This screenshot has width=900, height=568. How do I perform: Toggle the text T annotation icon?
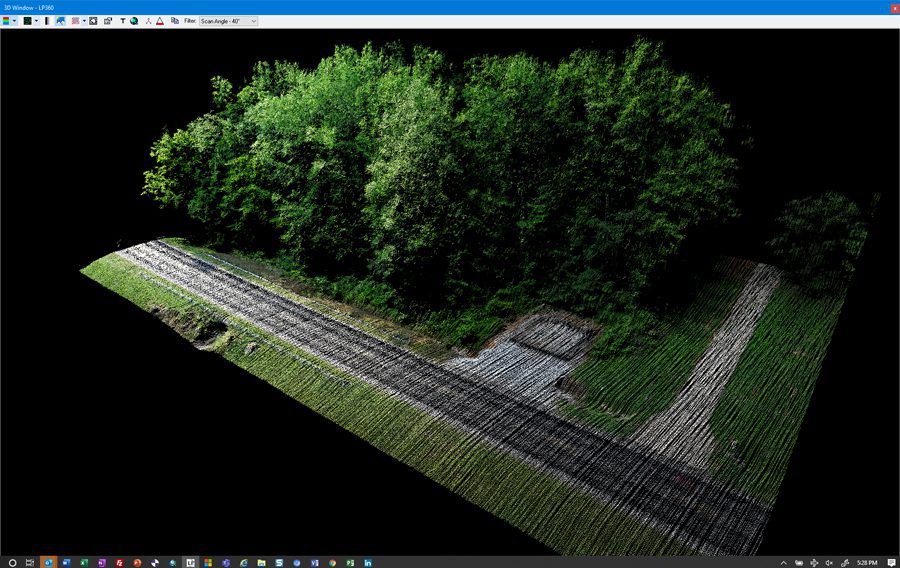[122, 21]
